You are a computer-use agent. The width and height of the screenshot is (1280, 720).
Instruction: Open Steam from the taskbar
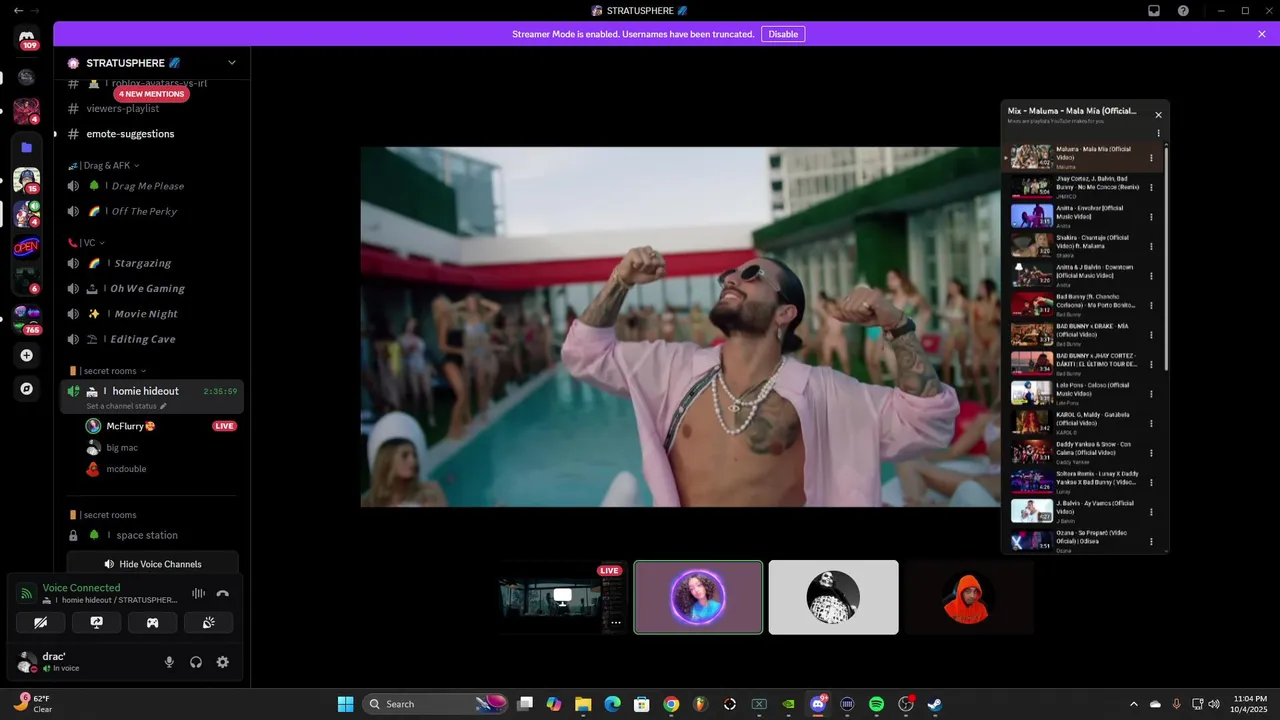935,704
